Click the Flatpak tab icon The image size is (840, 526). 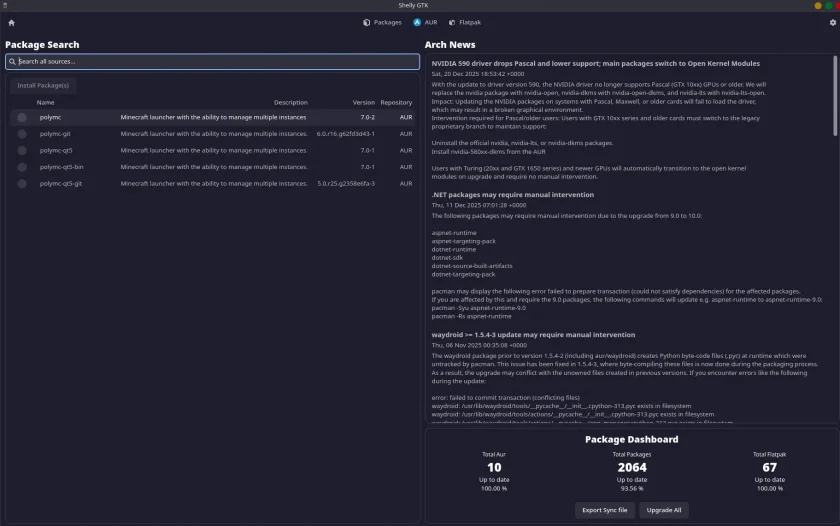point(452,22)
